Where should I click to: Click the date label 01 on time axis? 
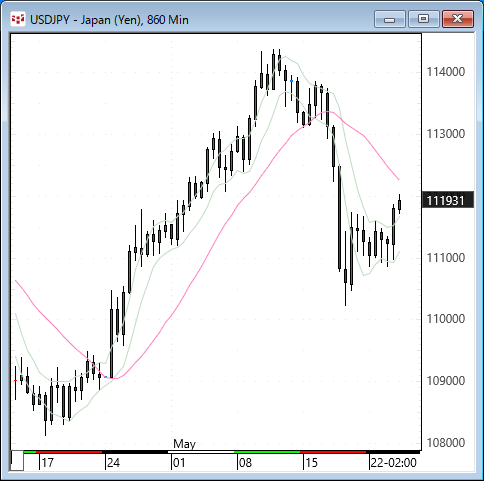[x=179, y=463]
